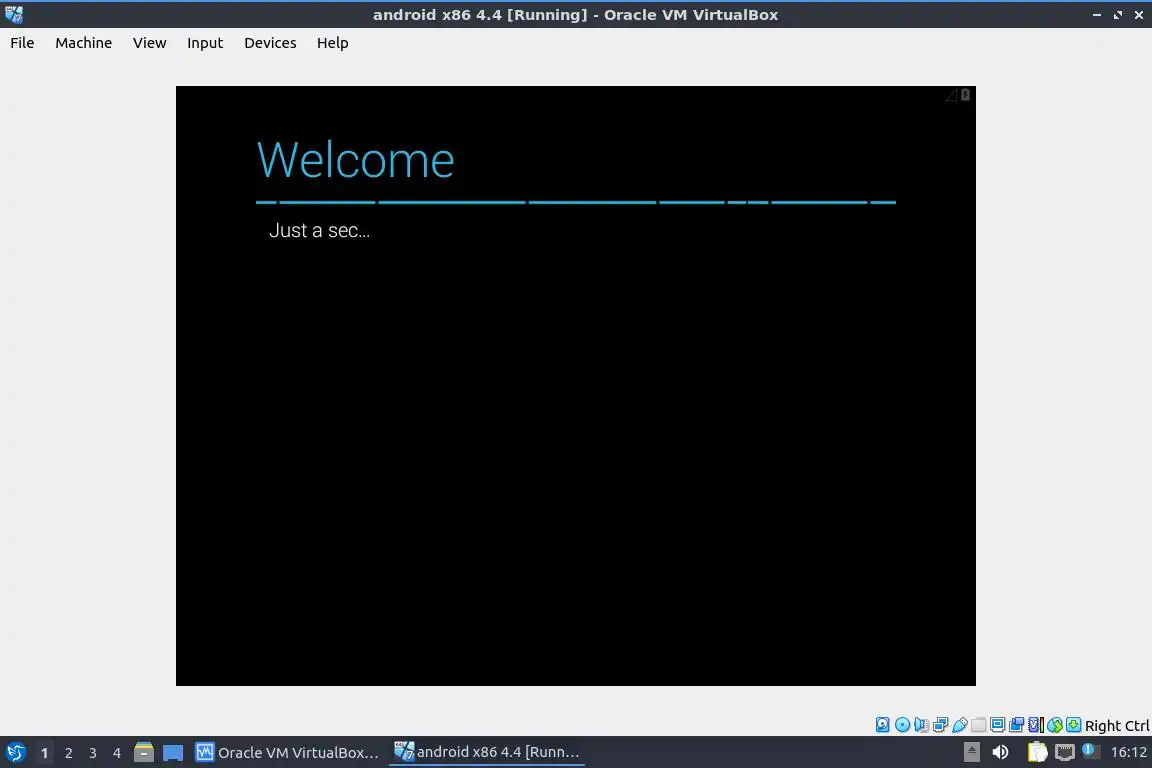Click the Right Ctrl host key label
Viewport: 1152px width, 768px height.
tap(1117, 726)
